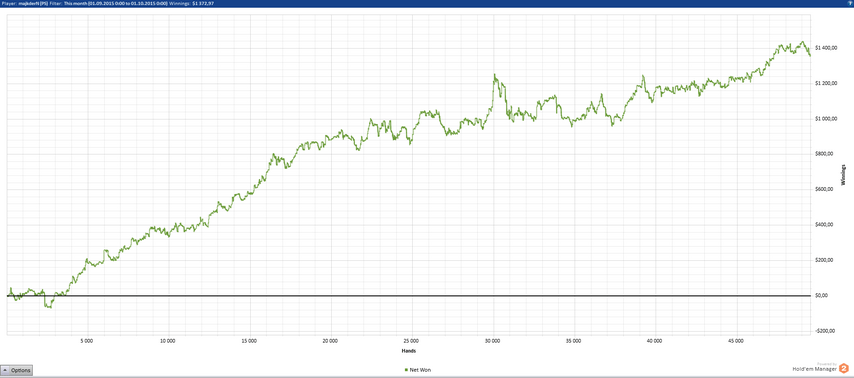Click the 45 000 hands axis label
The width and height of the screenshot is (854, 378).
pyautogui.click(x=735, y=341)
